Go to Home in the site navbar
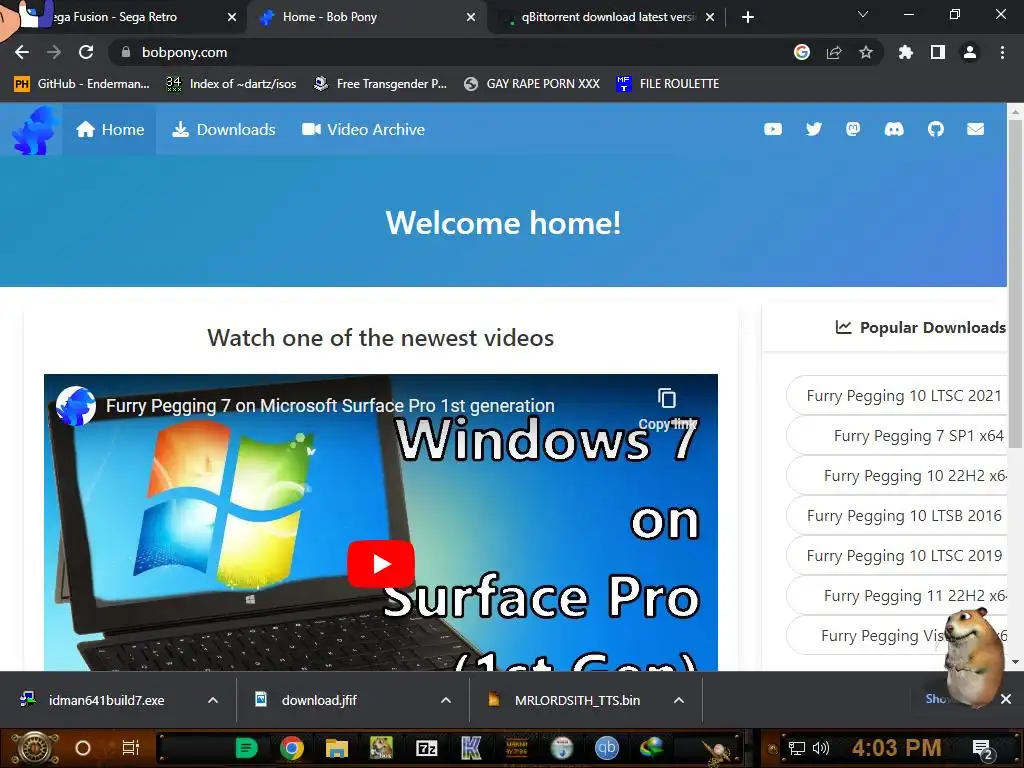 click(x=110, y=129)
